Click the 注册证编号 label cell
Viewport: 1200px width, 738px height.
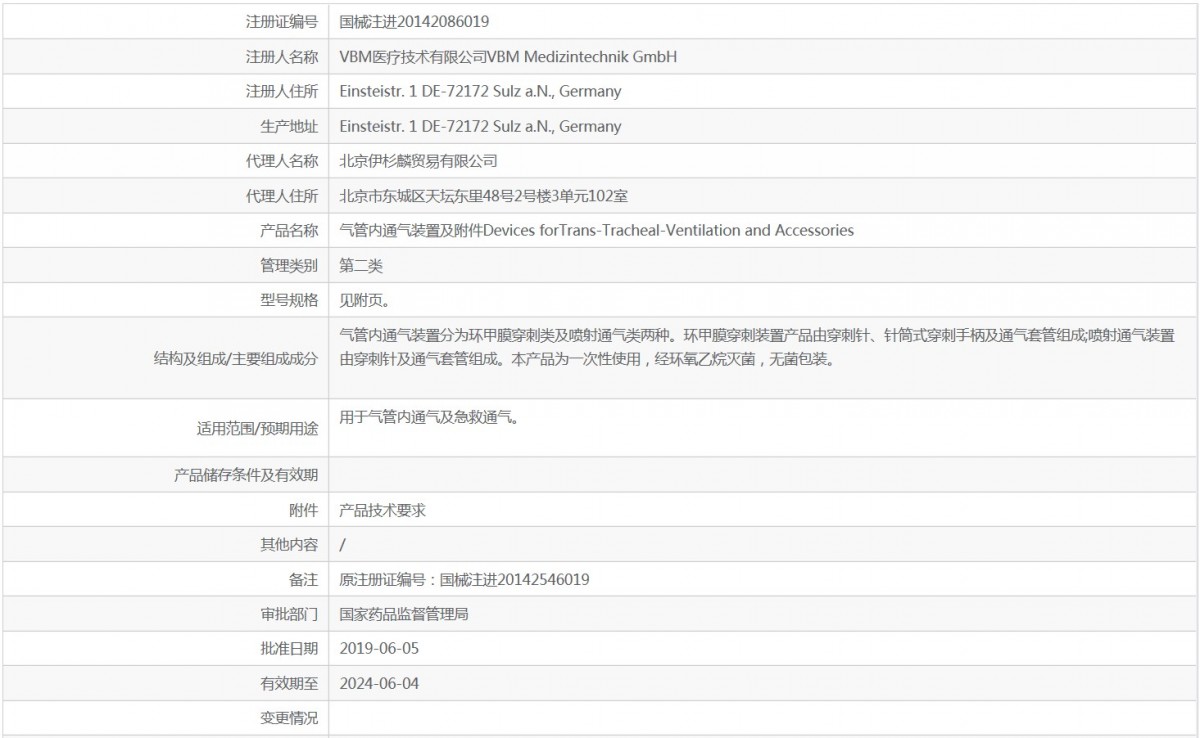point(282,21)
